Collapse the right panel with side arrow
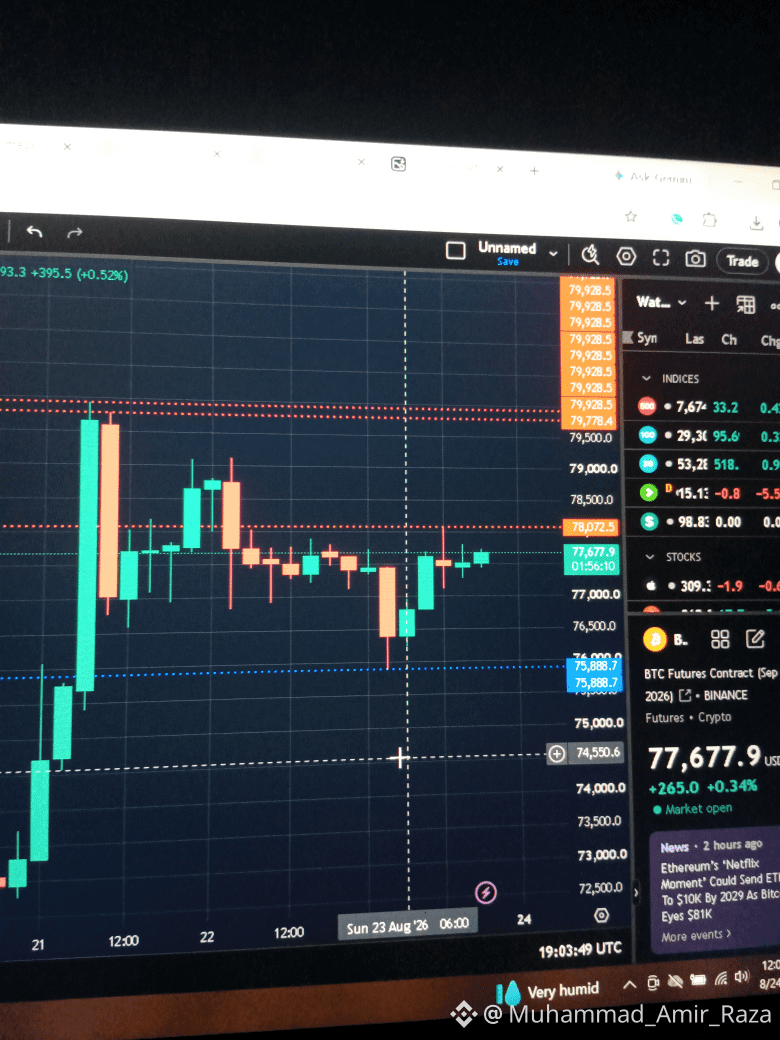Screen dimensions: 780x1040 tap(636, 893)
